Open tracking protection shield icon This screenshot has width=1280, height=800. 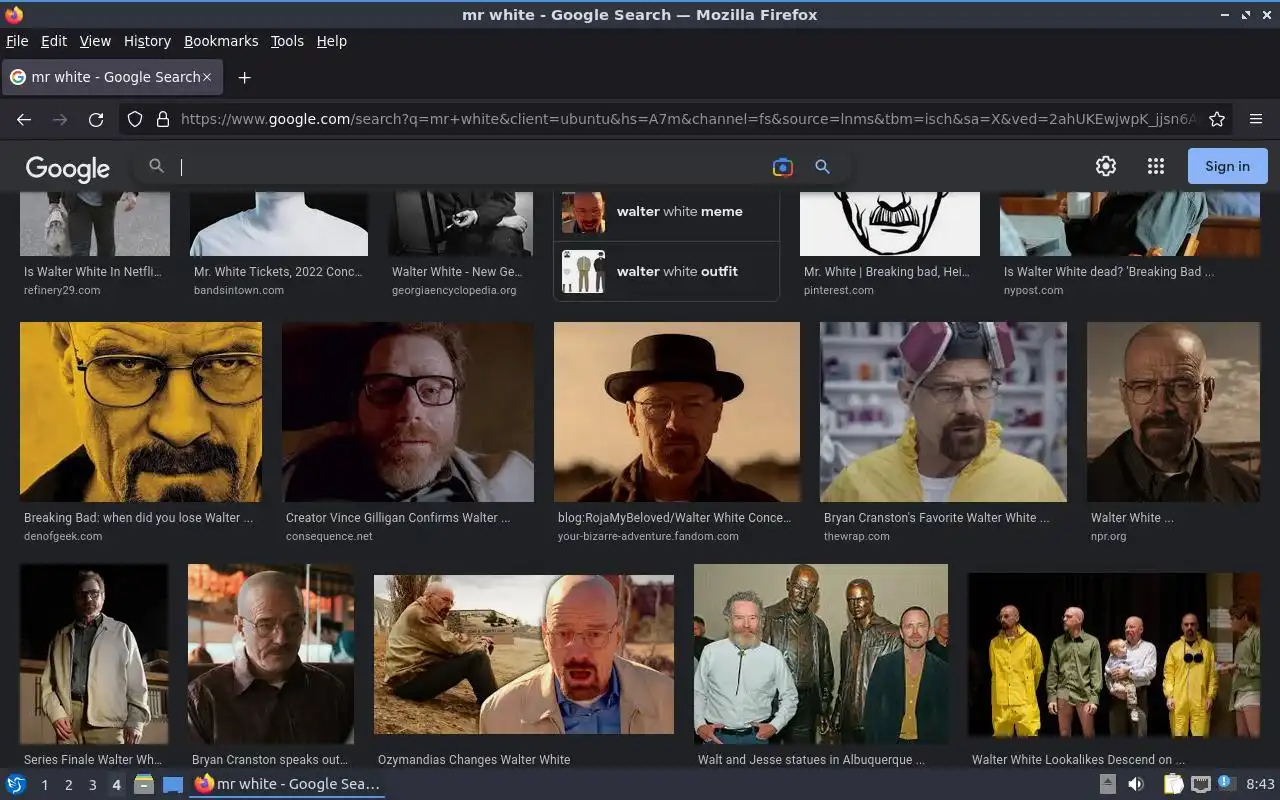(135, 119)
